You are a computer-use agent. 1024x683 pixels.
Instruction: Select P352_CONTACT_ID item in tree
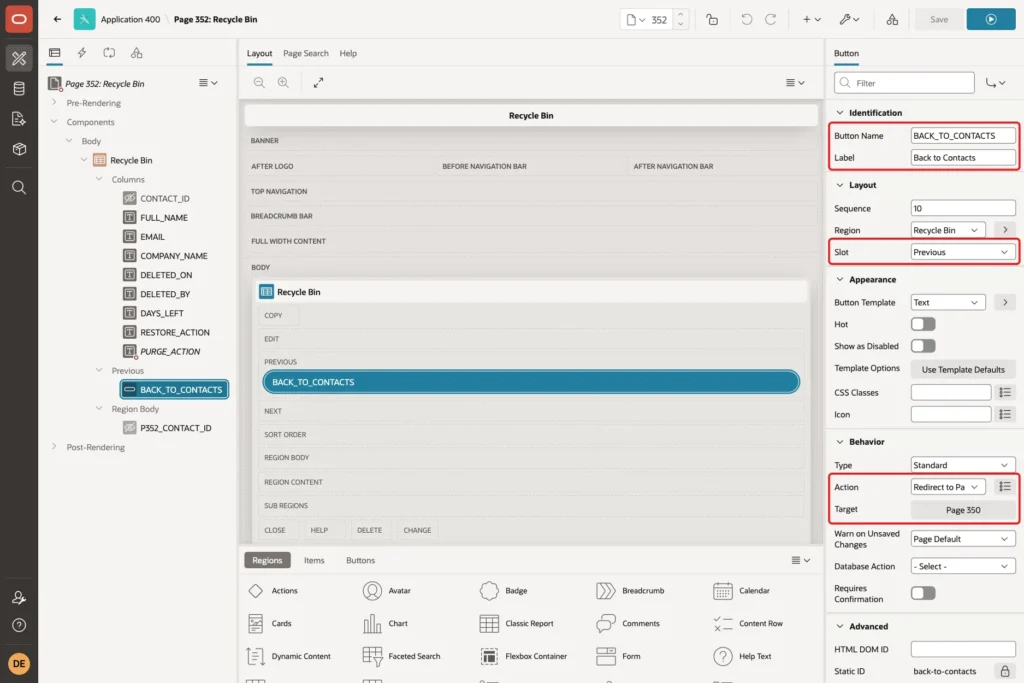coord(175,428)
